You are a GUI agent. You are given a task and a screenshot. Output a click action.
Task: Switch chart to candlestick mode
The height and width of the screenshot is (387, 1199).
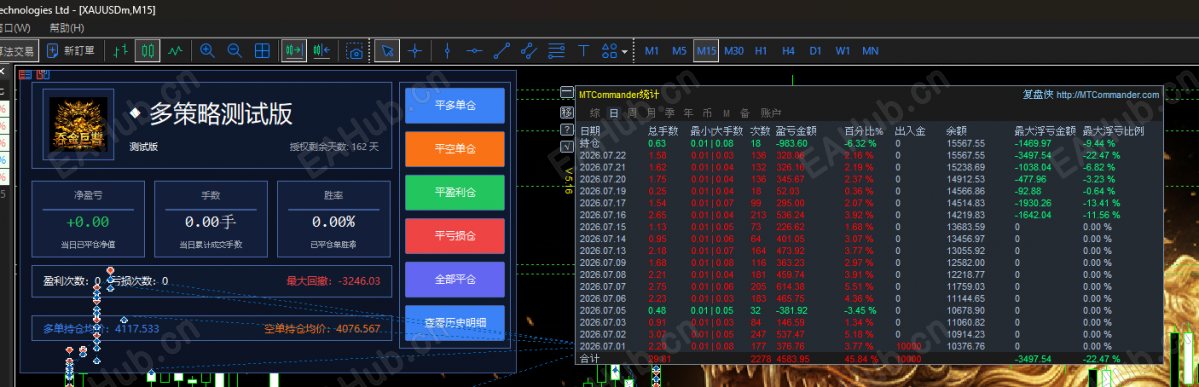tap(148, 51)
